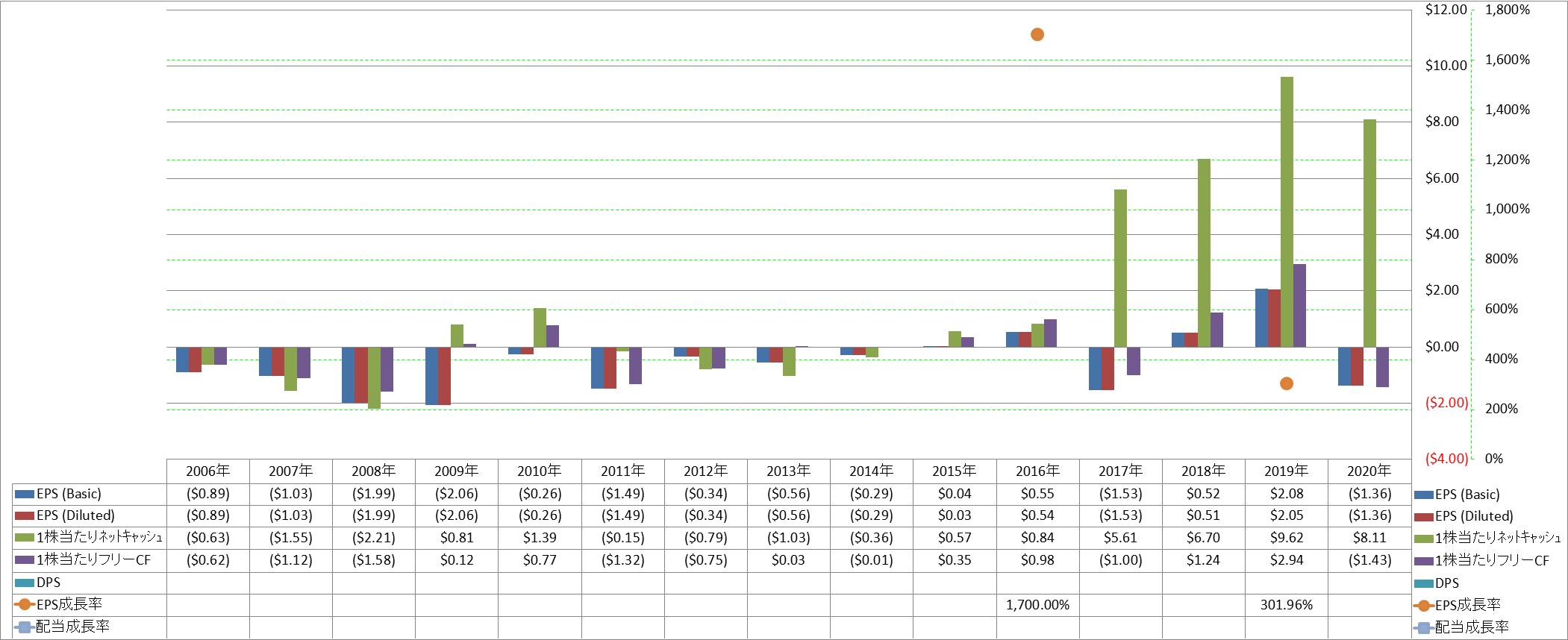Click the 1,700.00% EPS growth cell for 2016

click(1037, 605)
